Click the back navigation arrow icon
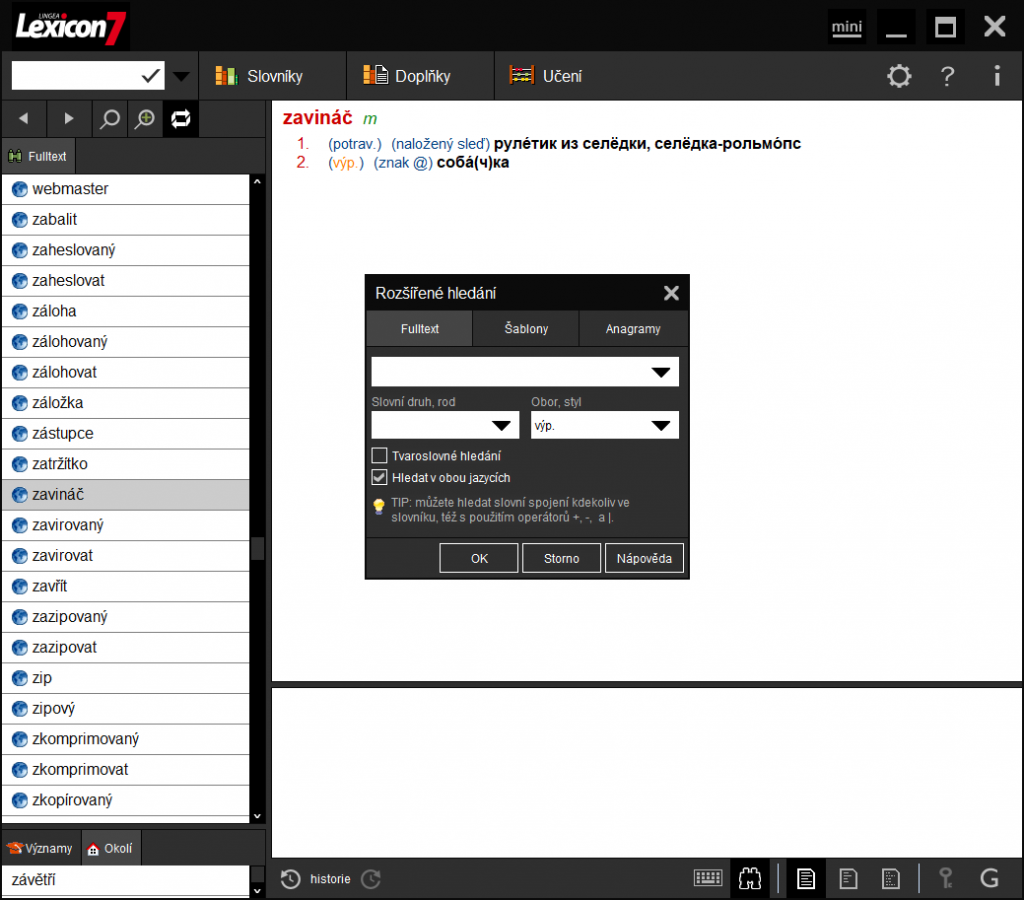This screenshot has width=1024, height=900. 22,118
